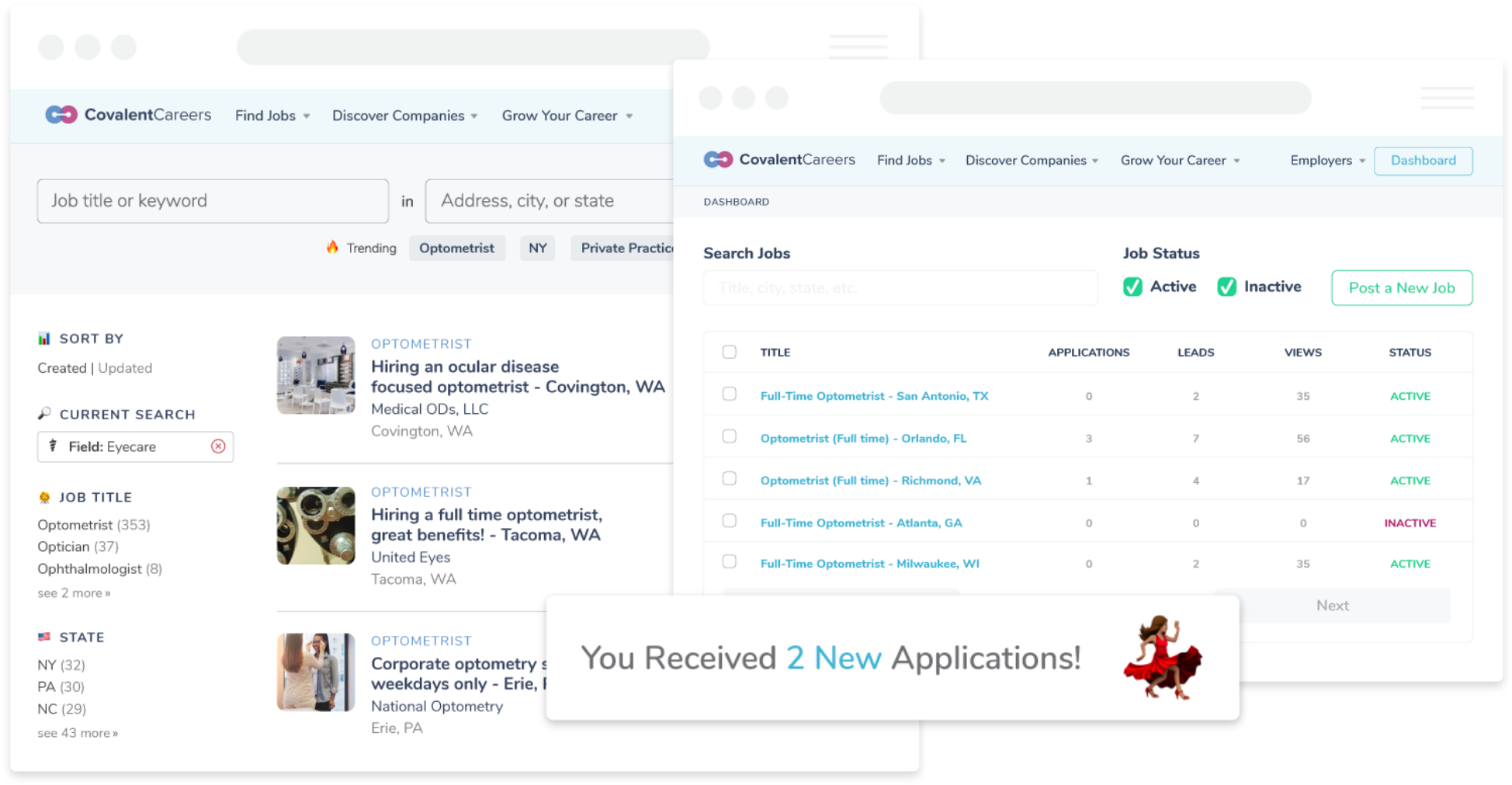Image resolution: width=1512 pixels, height=785 pixels.
Task: Click the CovalentCareers logo in dashboard window
Action: (x=779, y=160)
